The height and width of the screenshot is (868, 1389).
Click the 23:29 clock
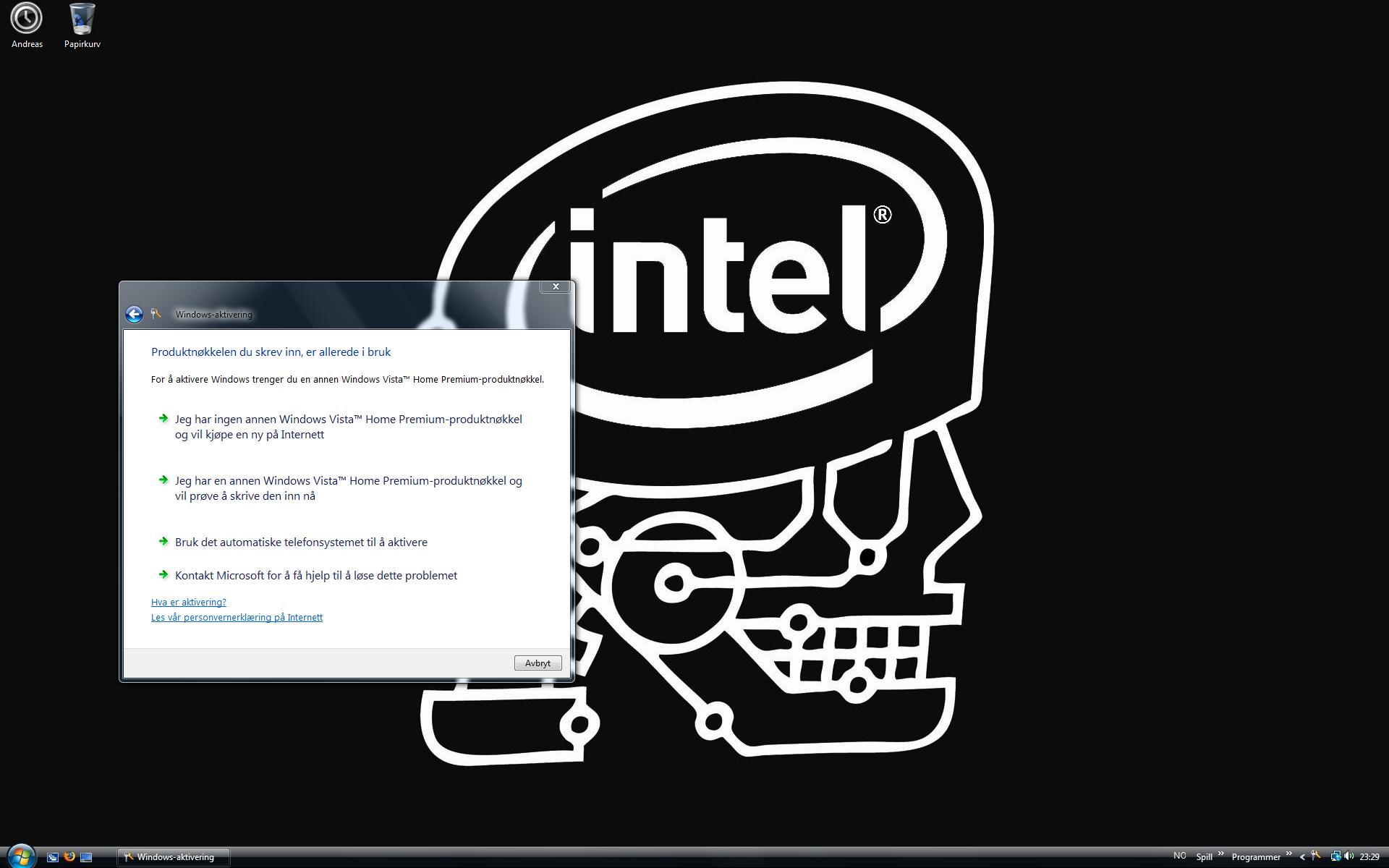point(1369,857)
